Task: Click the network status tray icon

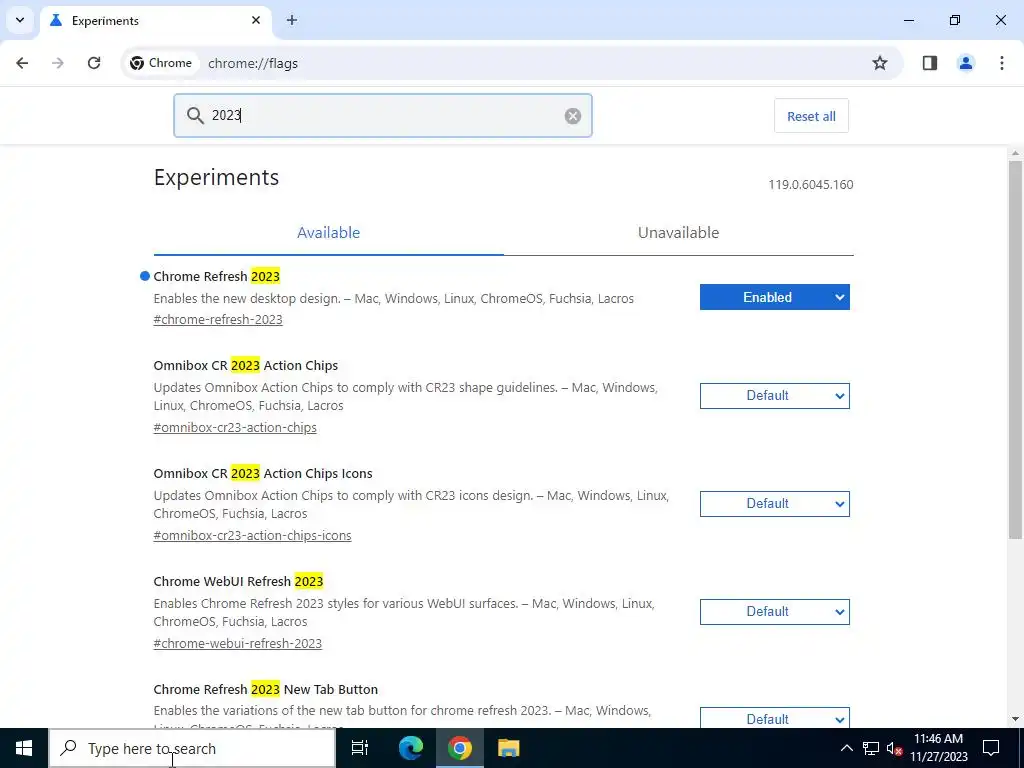Action: 871,748
